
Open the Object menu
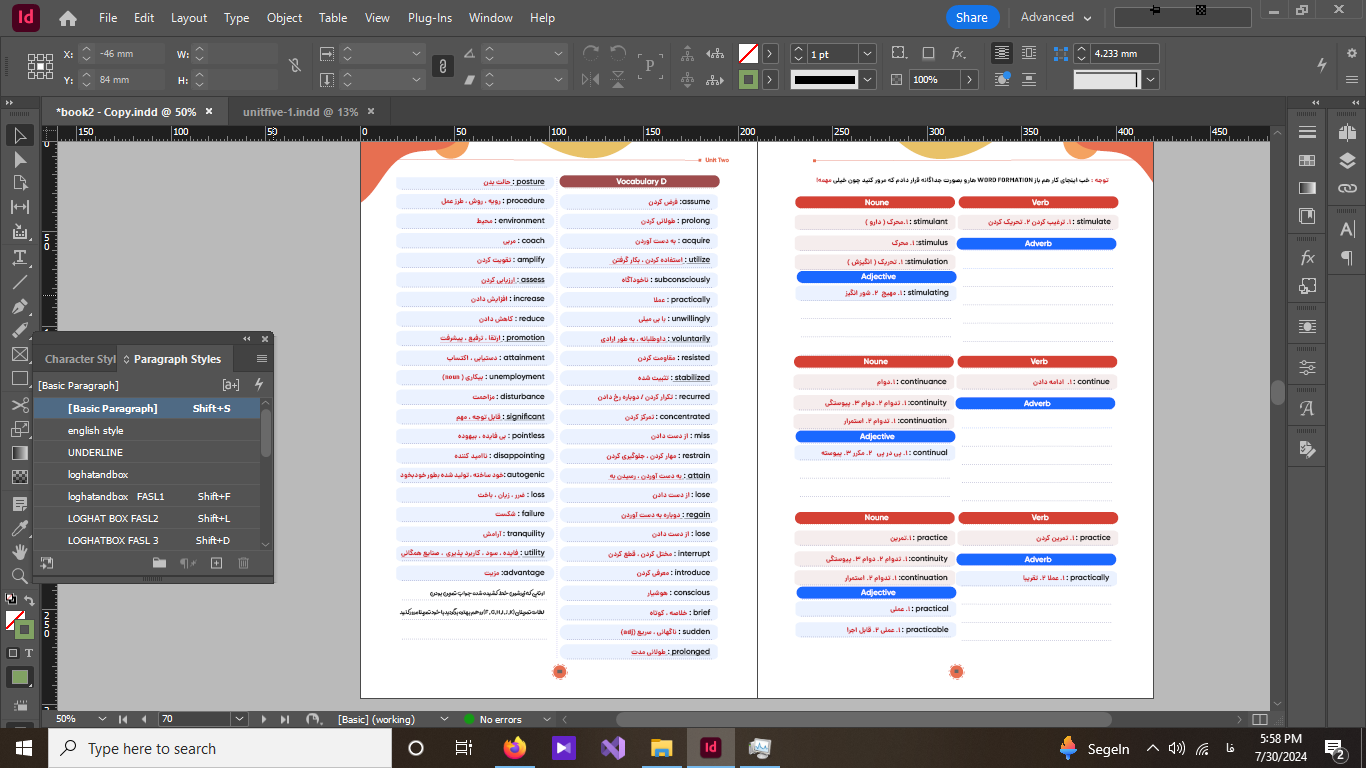285,18
